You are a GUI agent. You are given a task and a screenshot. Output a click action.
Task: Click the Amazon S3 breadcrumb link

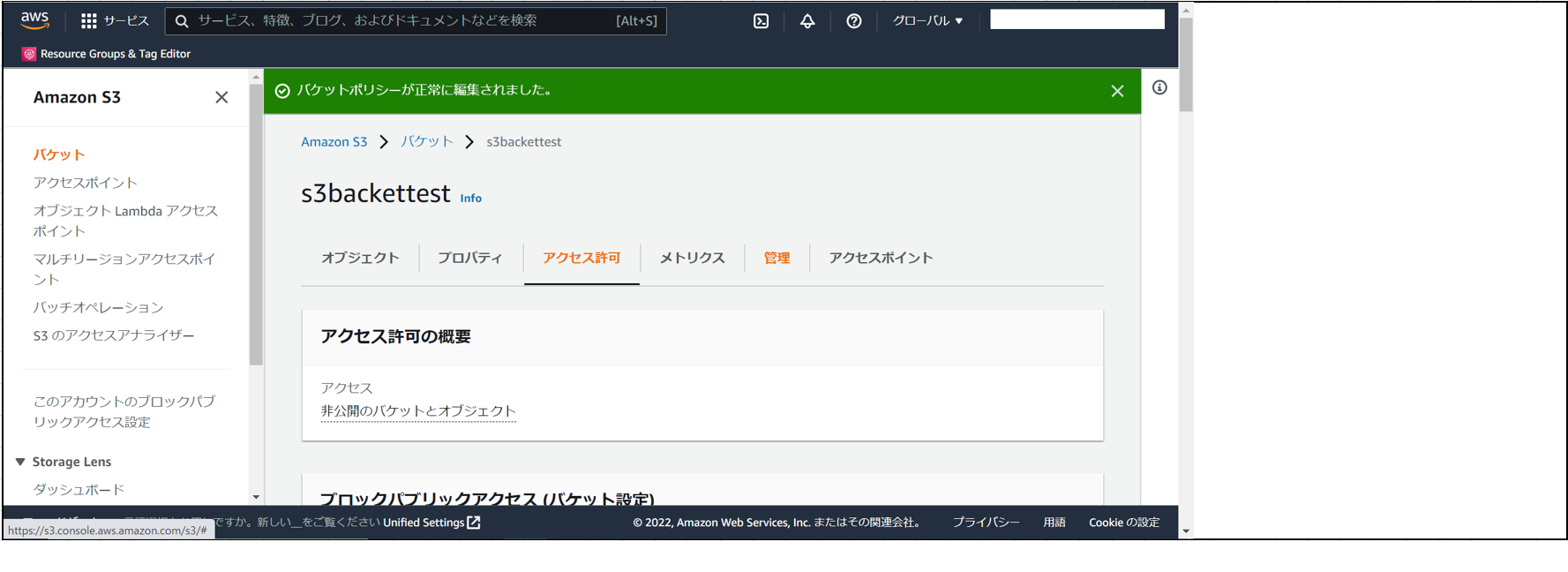[334, 142]
